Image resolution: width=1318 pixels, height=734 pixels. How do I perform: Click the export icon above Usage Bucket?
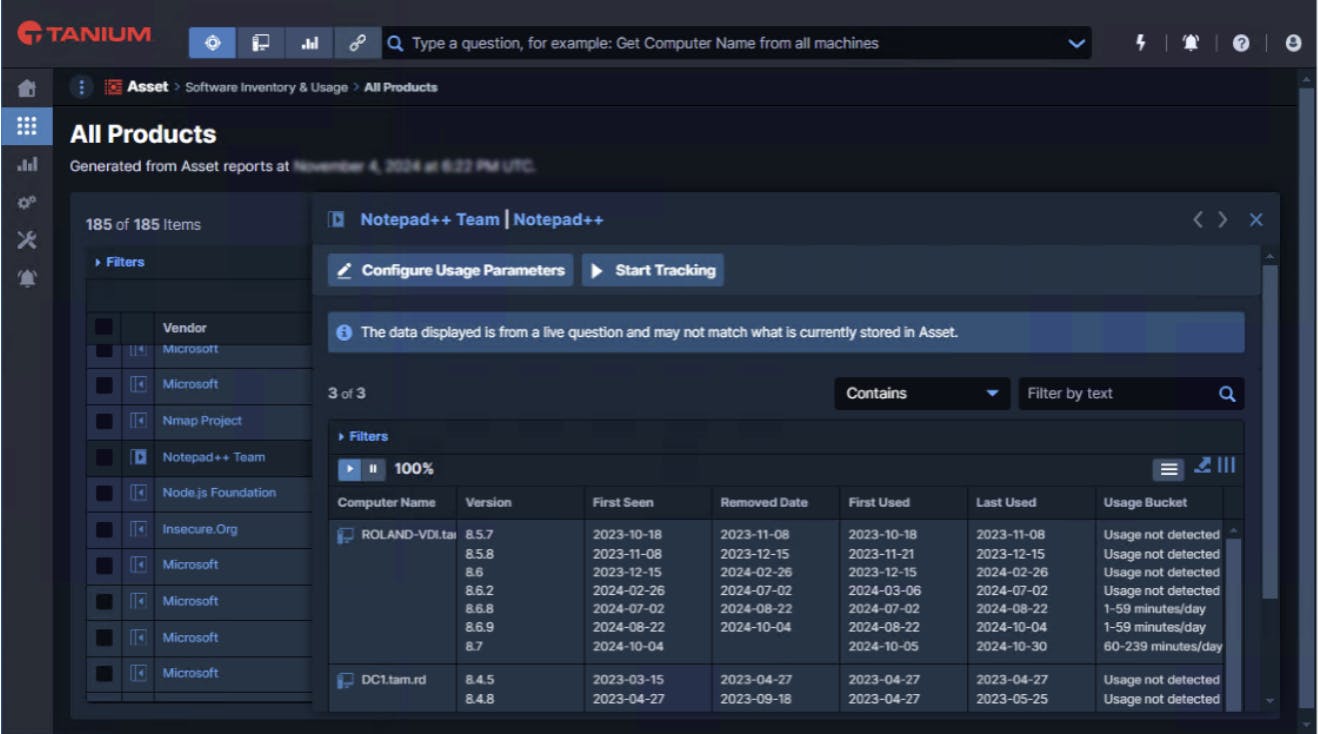click(x=1202, y=466)
